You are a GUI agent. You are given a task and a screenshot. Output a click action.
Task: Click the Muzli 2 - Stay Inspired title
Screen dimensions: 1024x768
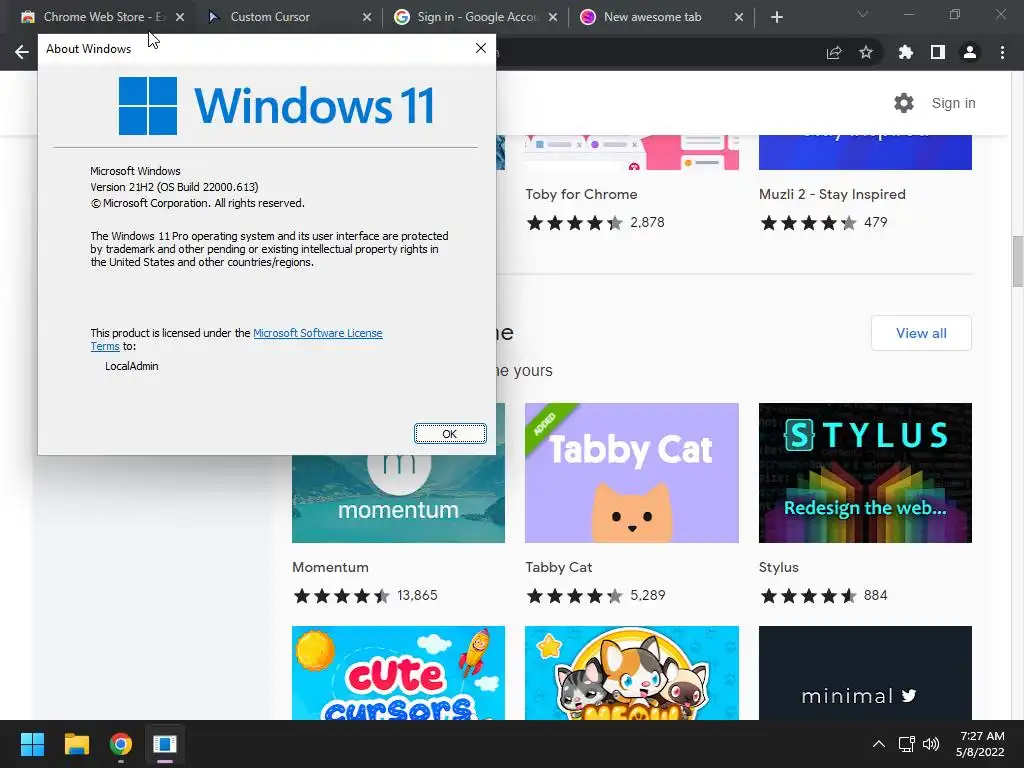pyautogui.click(x=832, y=194)
